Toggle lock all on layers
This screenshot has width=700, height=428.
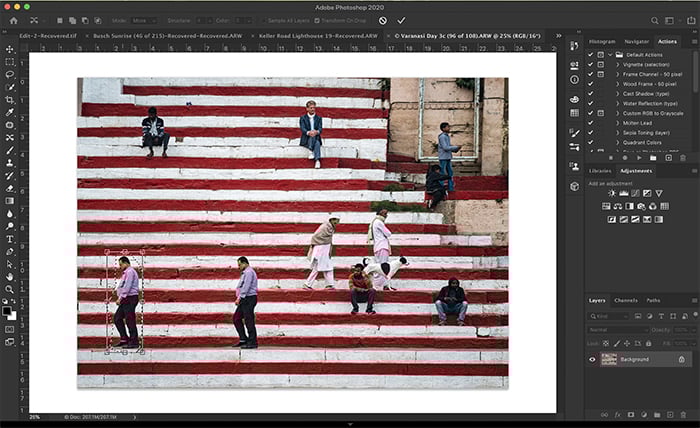click(648, 343)
